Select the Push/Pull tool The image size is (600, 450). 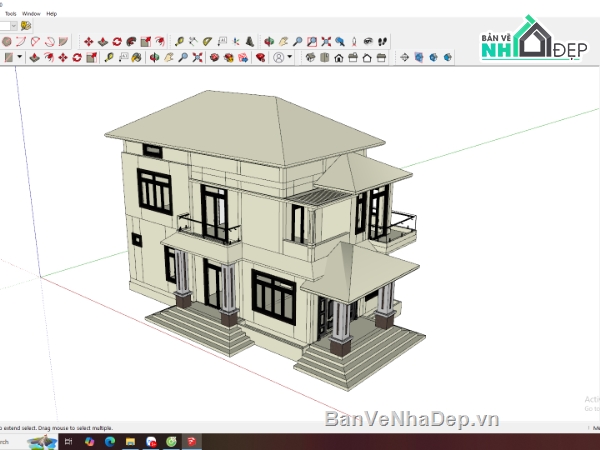(103, 41)
